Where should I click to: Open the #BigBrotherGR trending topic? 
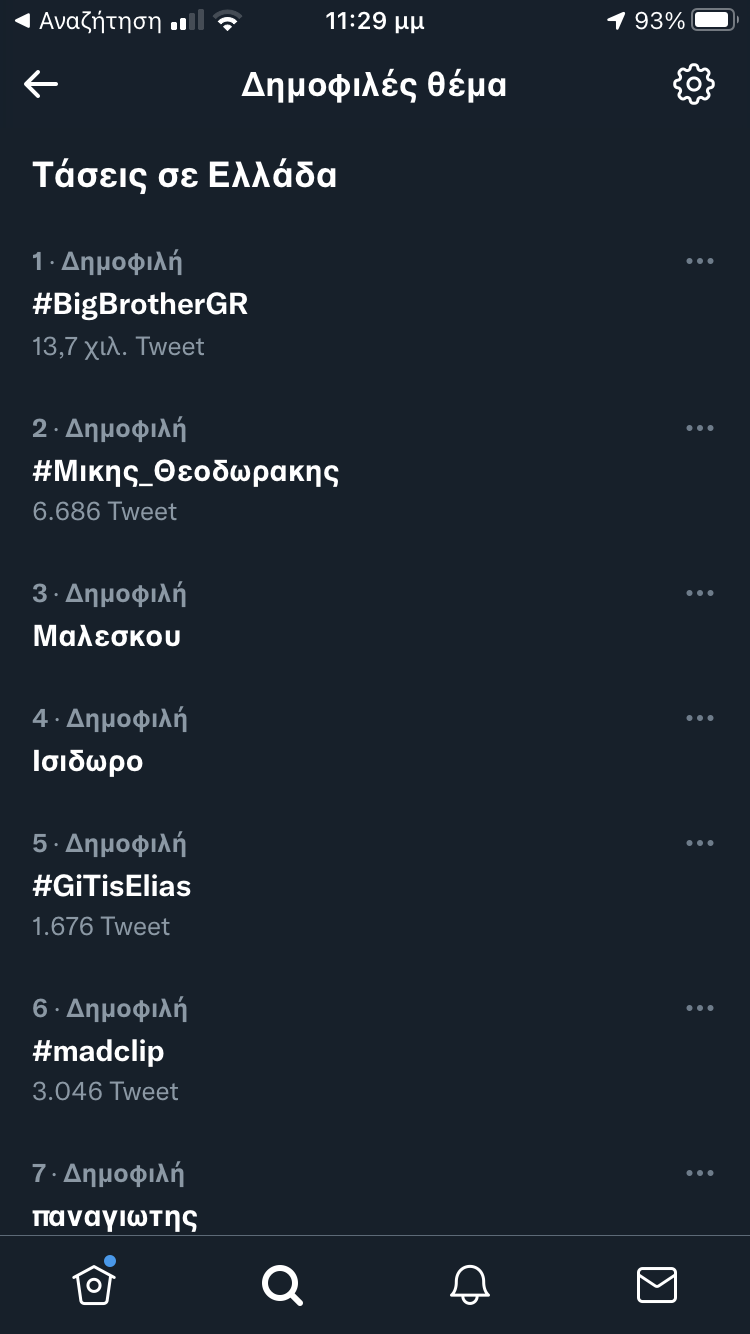[140, 304]
